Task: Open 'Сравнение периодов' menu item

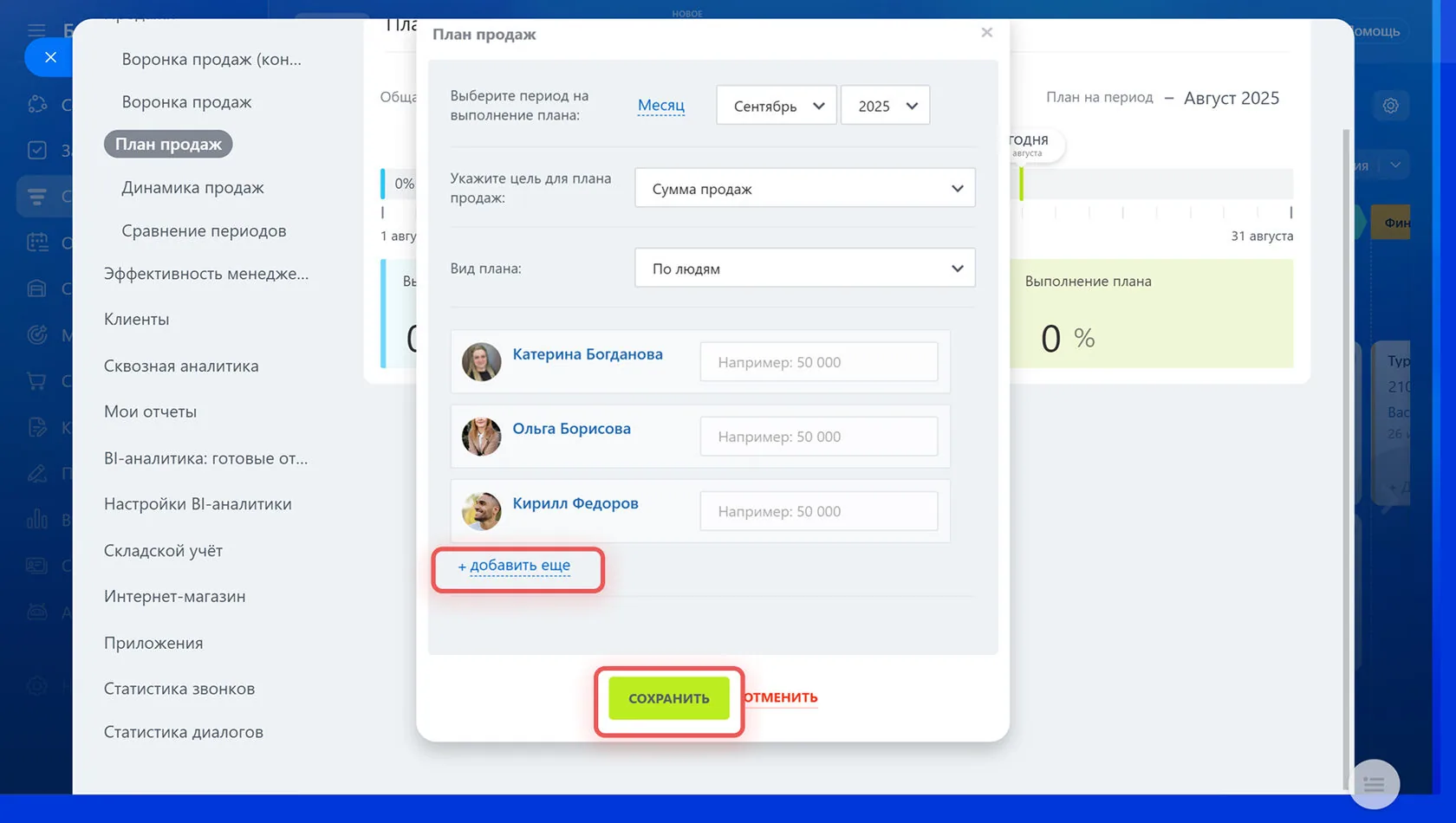Action: point(204,231)
